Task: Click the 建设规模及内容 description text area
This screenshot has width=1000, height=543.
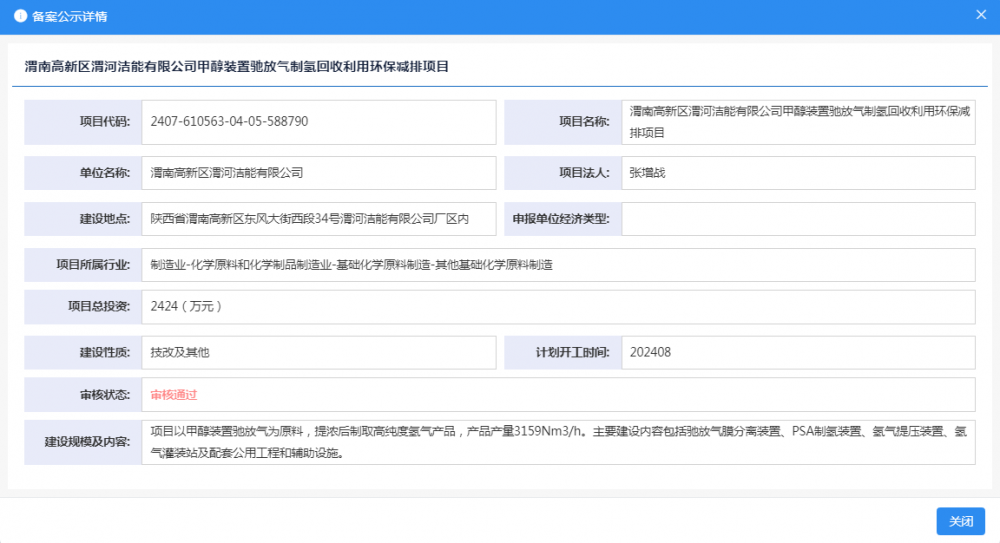Action: pos(558,442)
